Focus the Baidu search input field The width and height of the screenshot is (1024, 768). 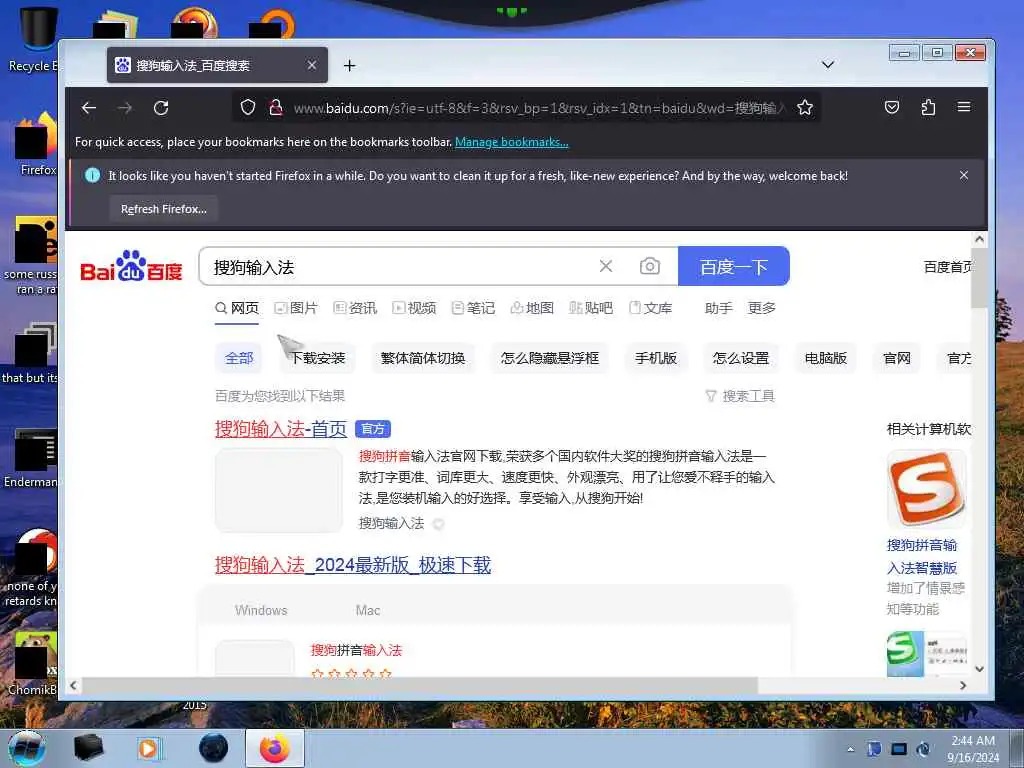coord(398,266)
